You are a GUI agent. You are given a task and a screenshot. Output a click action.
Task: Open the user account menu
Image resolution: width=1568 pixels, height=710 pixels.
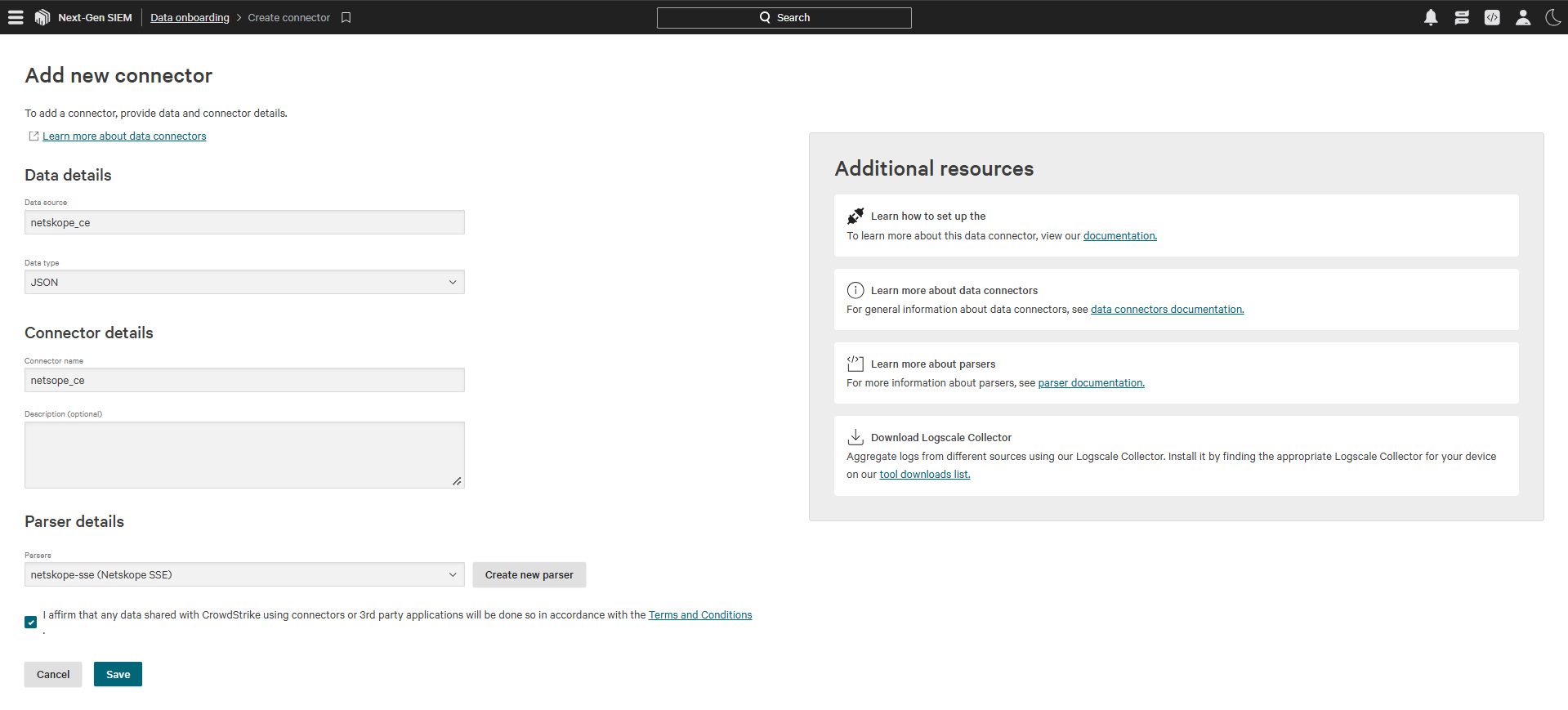coord(1523,17)
